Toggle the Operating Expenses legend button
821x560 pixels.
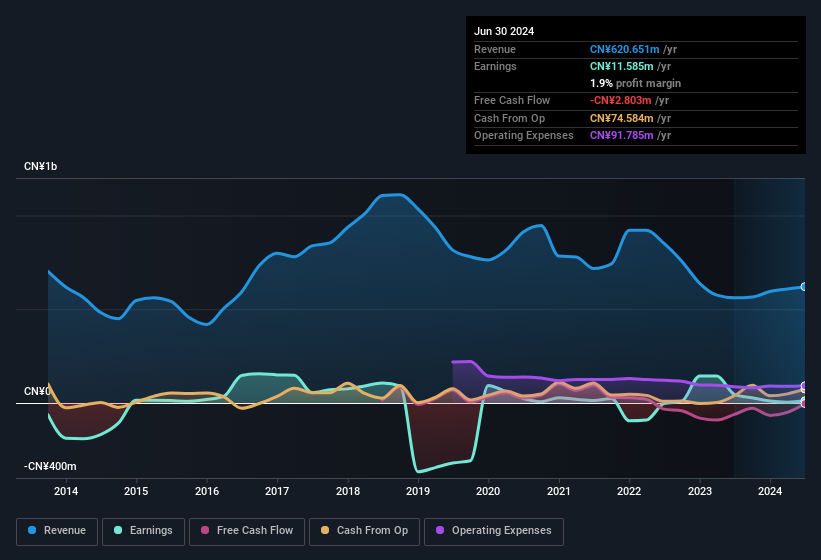[x=494, y=531]
